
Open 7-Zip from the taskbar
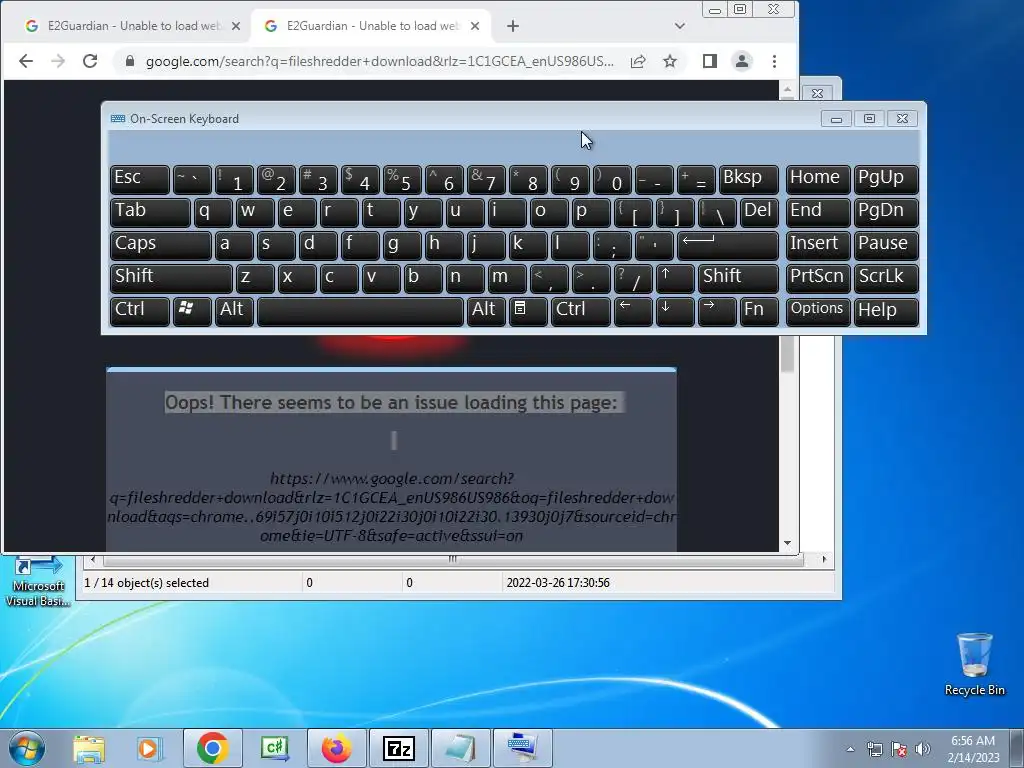[x=399, y=748]
